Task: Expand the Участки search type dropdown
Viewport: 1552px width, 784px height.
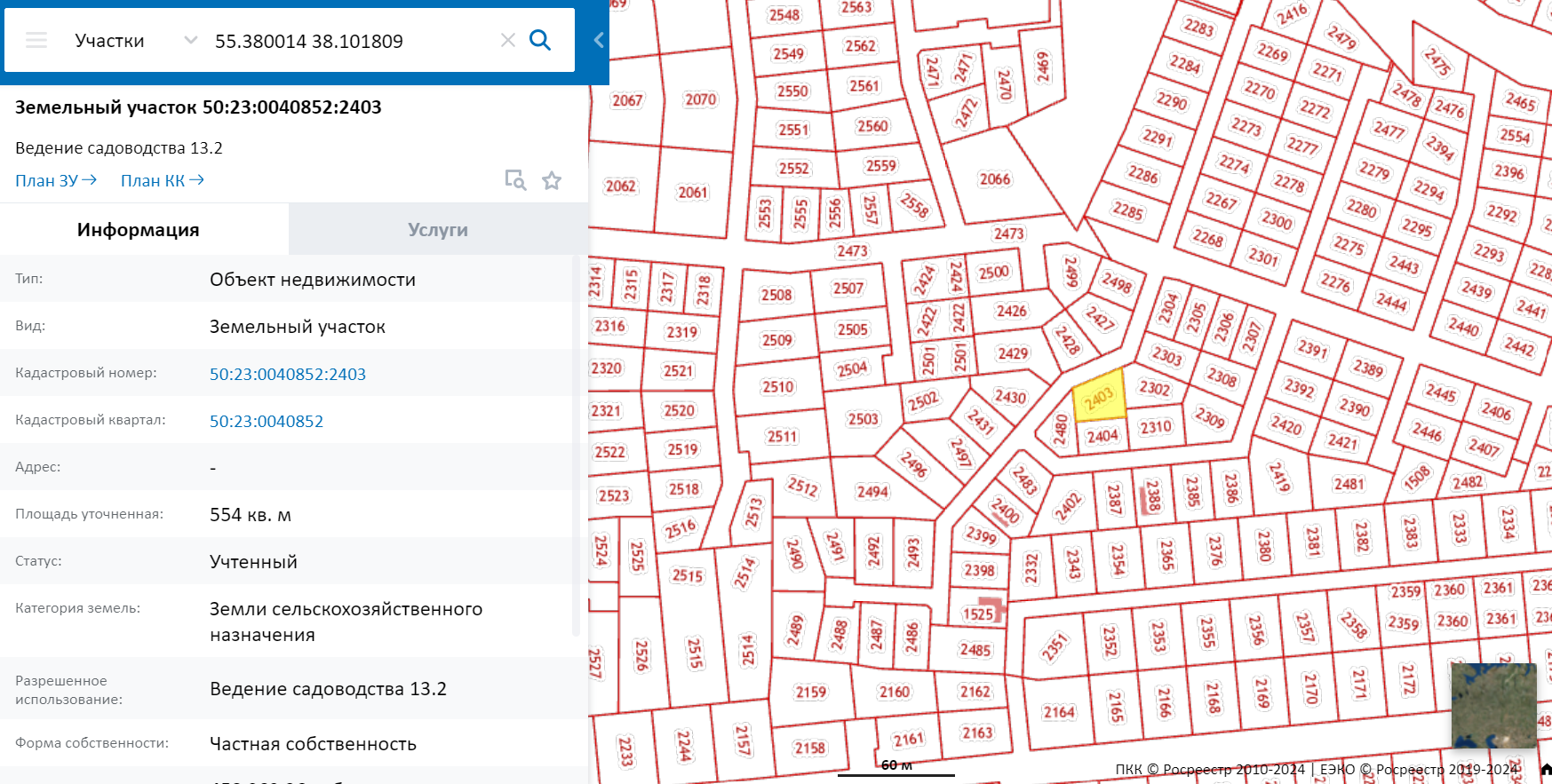Action: click(x=190, y=41)
